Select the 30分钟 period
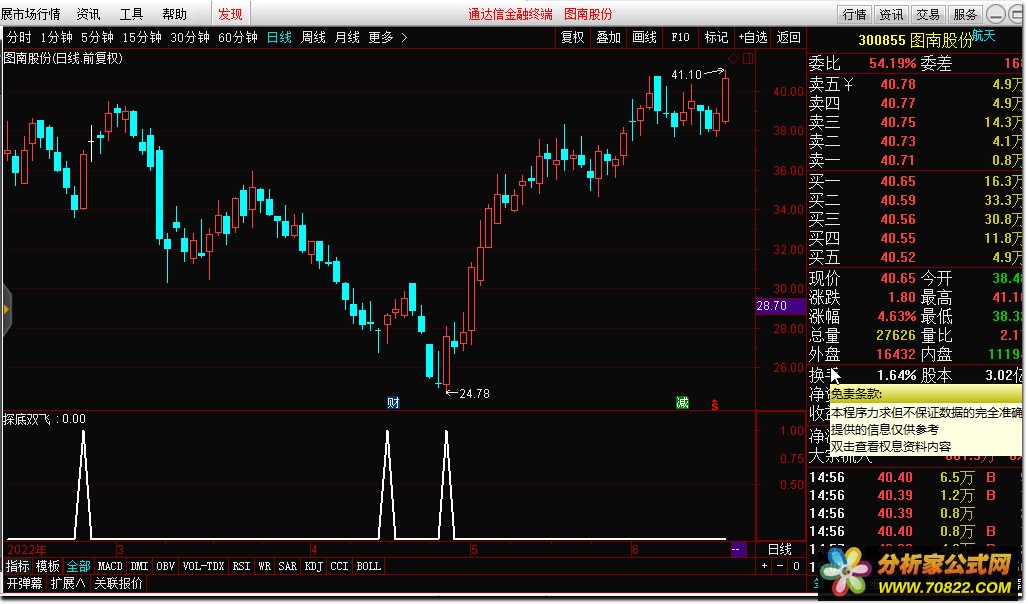Screen dimensions: 1028x604 [189, 37]
